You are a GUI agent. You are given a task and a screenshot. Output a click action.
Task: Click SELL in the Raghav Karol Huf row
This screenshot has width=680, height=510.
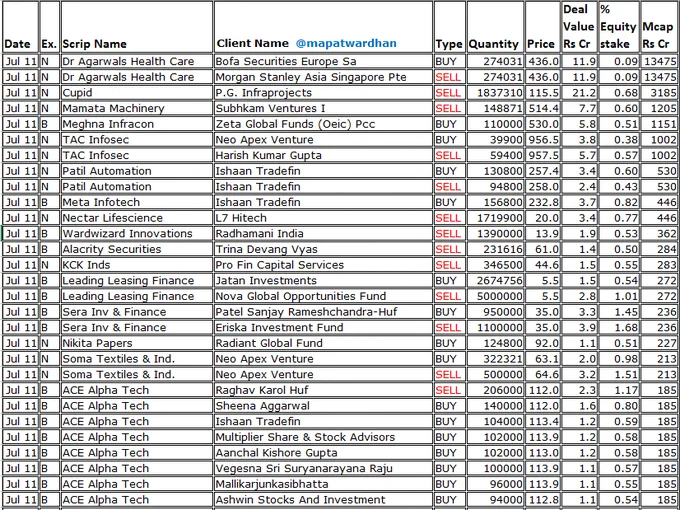click(450, 390)
